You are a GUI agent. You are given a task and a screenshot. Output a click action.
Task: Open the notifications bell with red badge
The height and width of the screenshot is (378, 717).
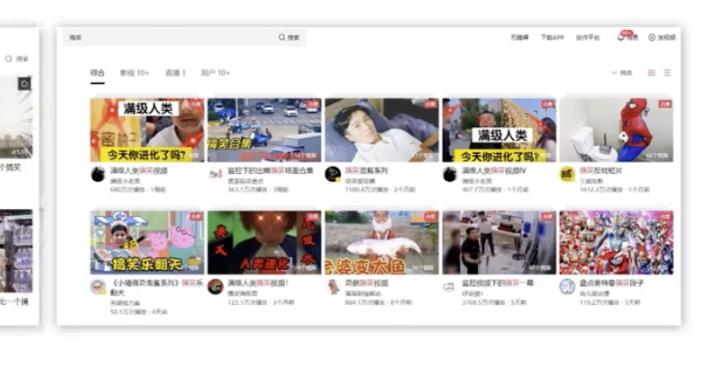coord(621,37)
